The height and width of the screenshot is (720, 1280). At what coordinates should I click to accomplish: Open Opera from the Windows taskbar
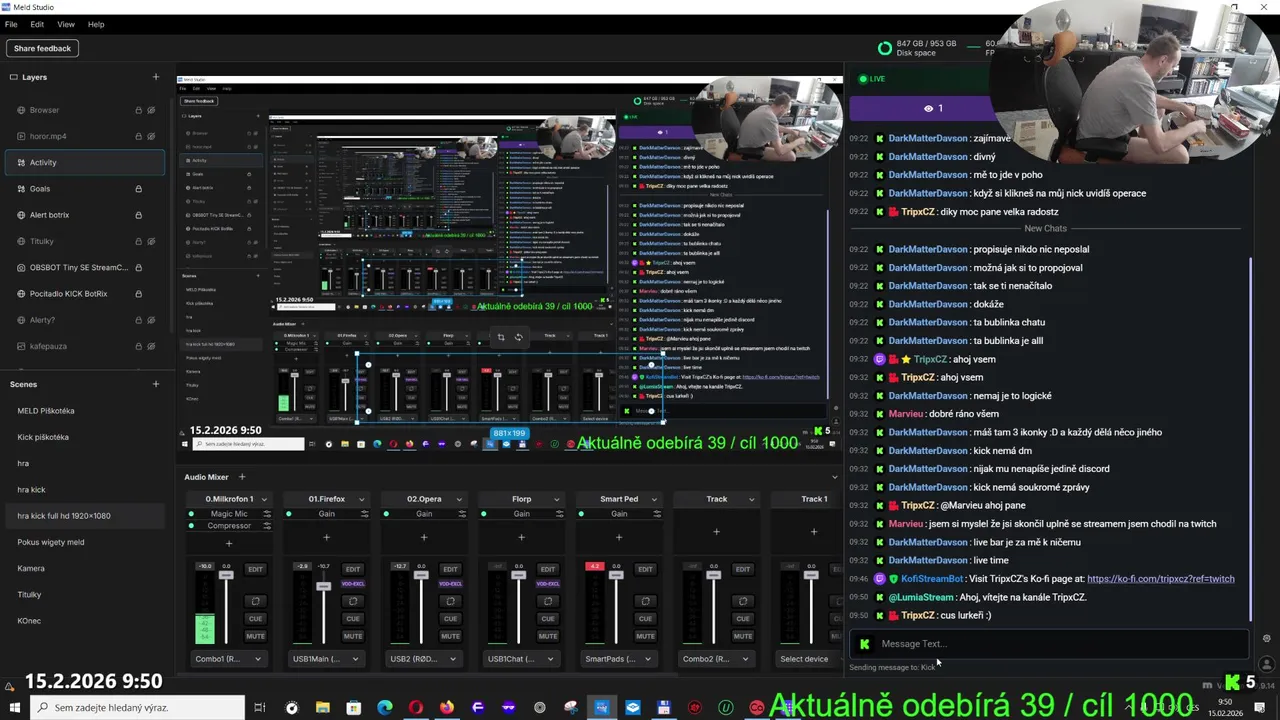coord(416,708)
